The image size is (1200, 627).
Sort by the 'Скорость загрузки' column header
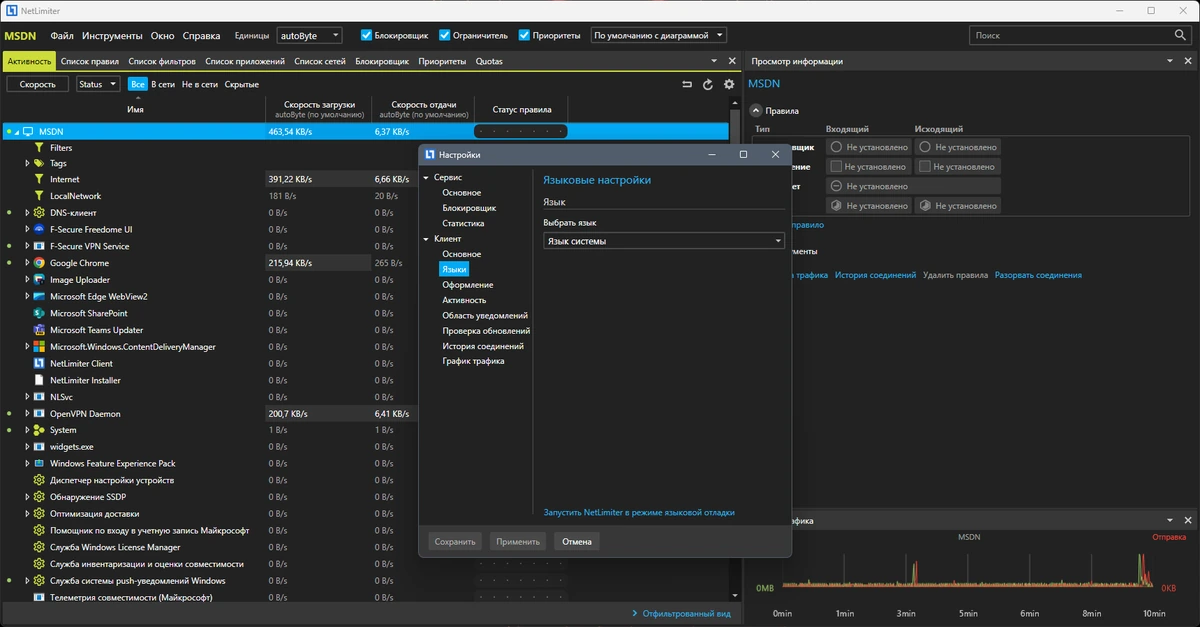coord(318,109)
